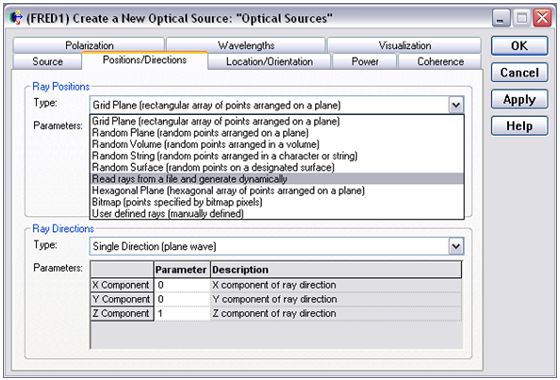Click the Apply button
560x380 pixels.
(x=519, y=99)
